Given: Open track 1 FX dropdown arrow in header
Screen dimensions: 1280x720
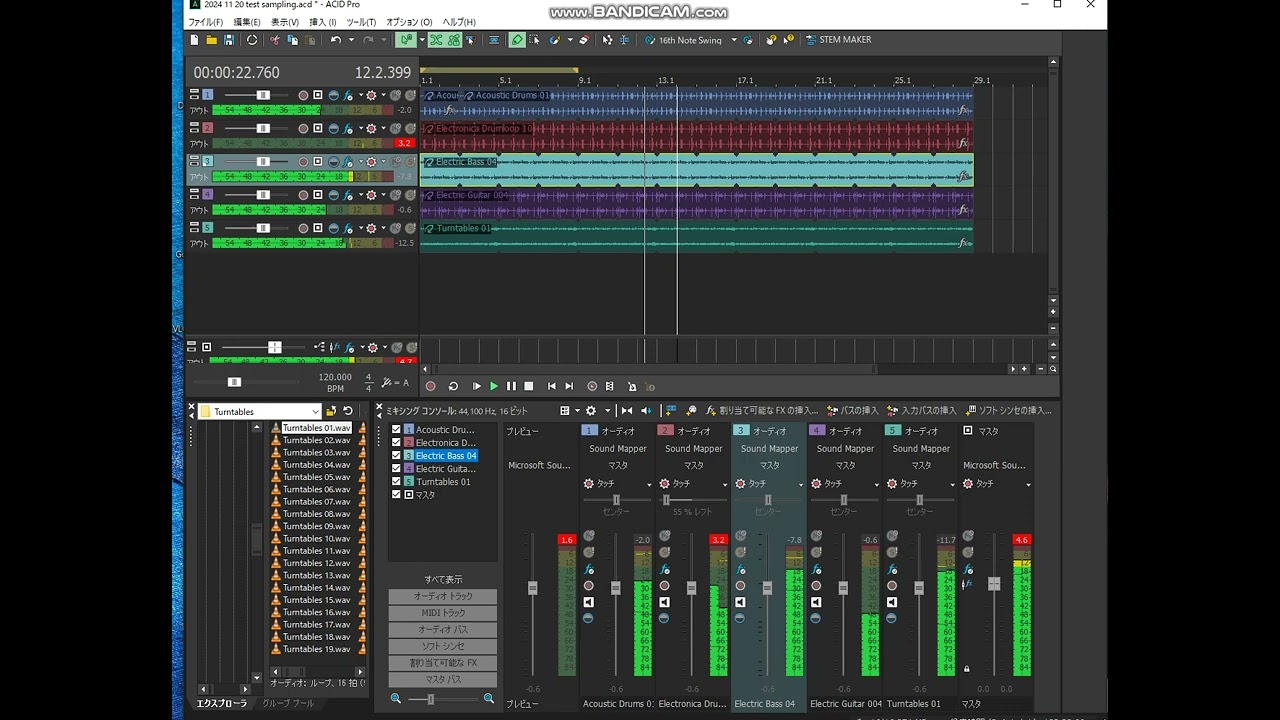Looking at the screenshot, I should [361, 95].
